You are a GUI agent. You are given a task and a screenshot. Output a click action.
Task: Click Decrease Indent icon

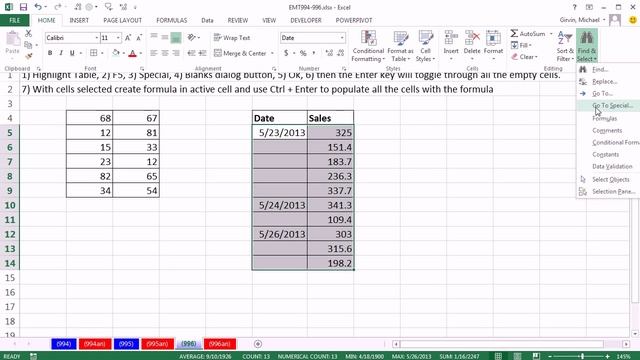(191, 53)
